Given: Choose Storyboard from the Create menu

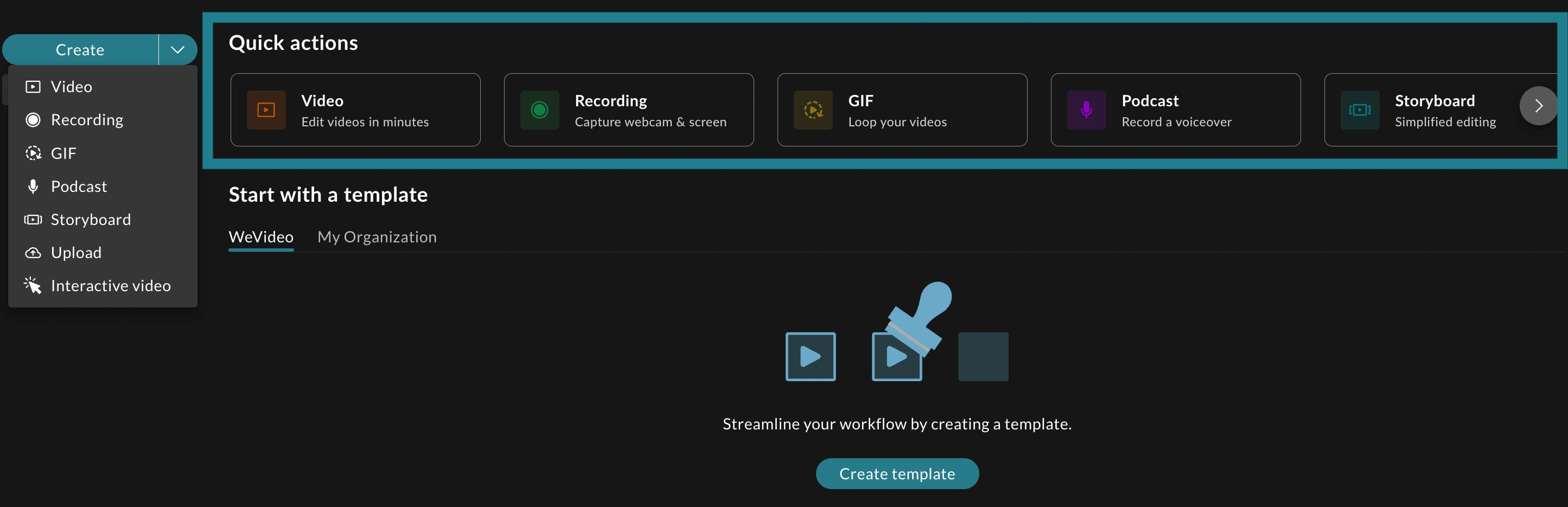Looking at the screenshot, I should pyautogui.click(x=102, y=219).
